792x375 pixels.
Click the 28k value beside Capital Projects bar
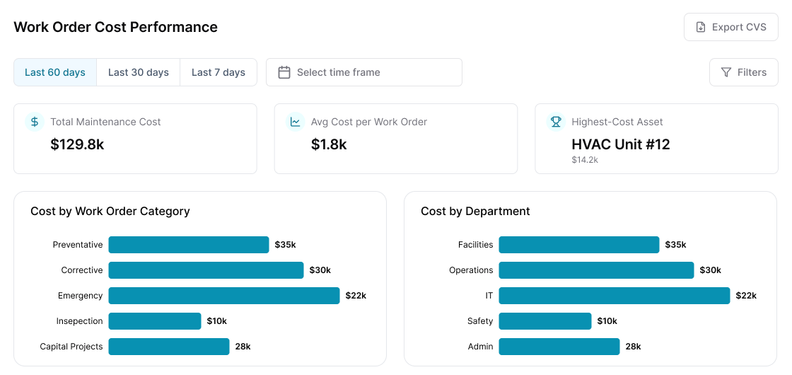tap(243, 346)
